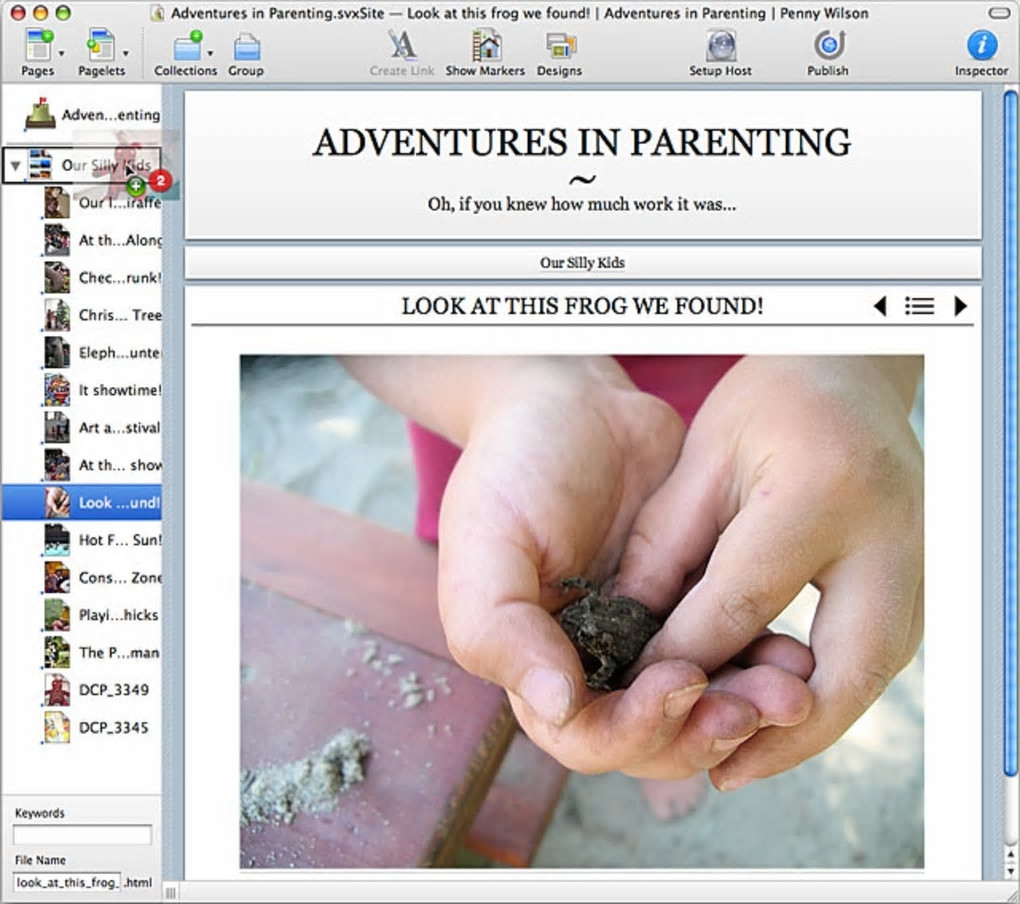Click the Adventures in Parenting site title

click(x=582, y=142)
